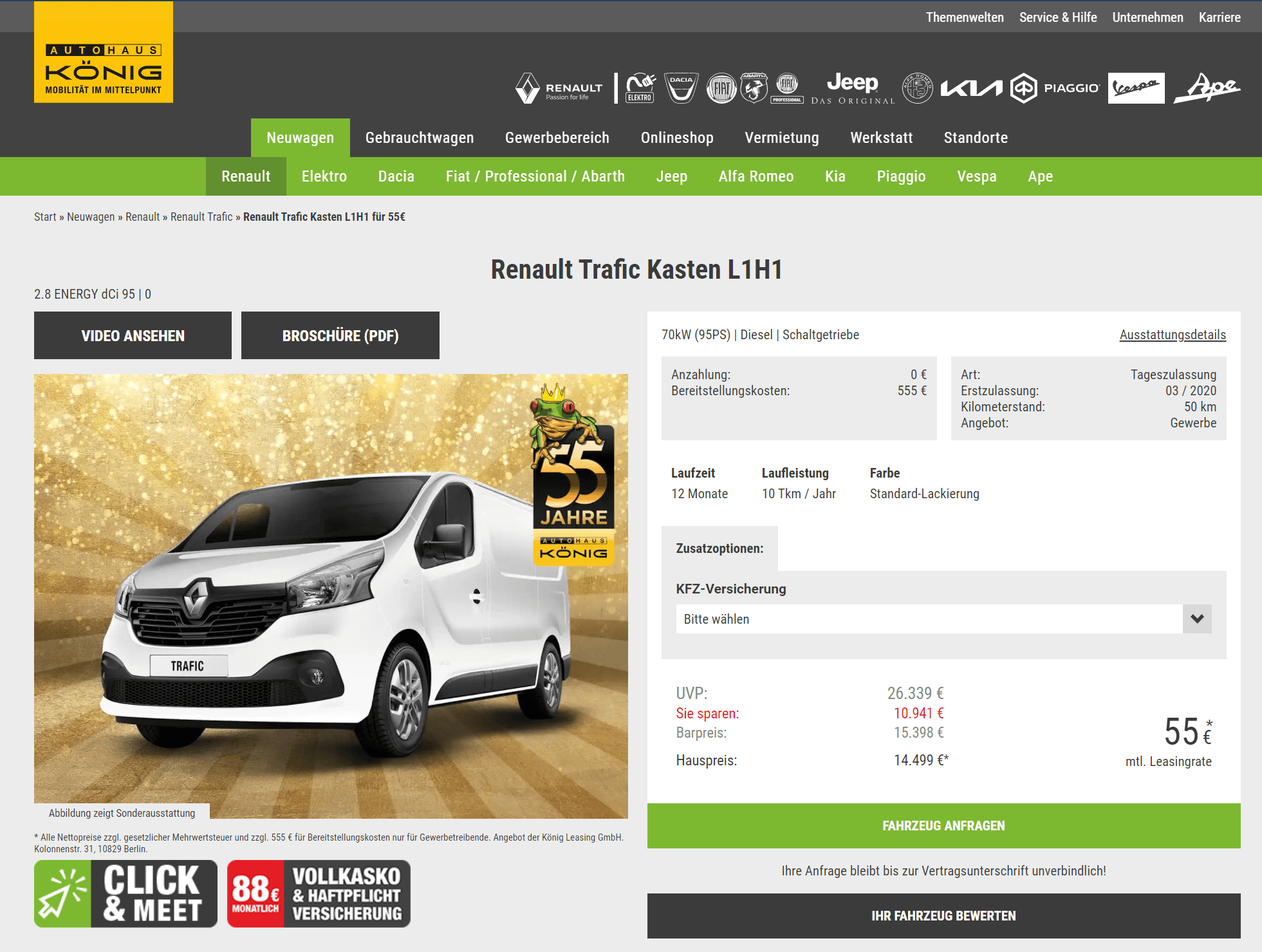Screen dimensions: 1262x952
Task: Click the Laufzeit value 12 Monate
Action: point(700,494)
